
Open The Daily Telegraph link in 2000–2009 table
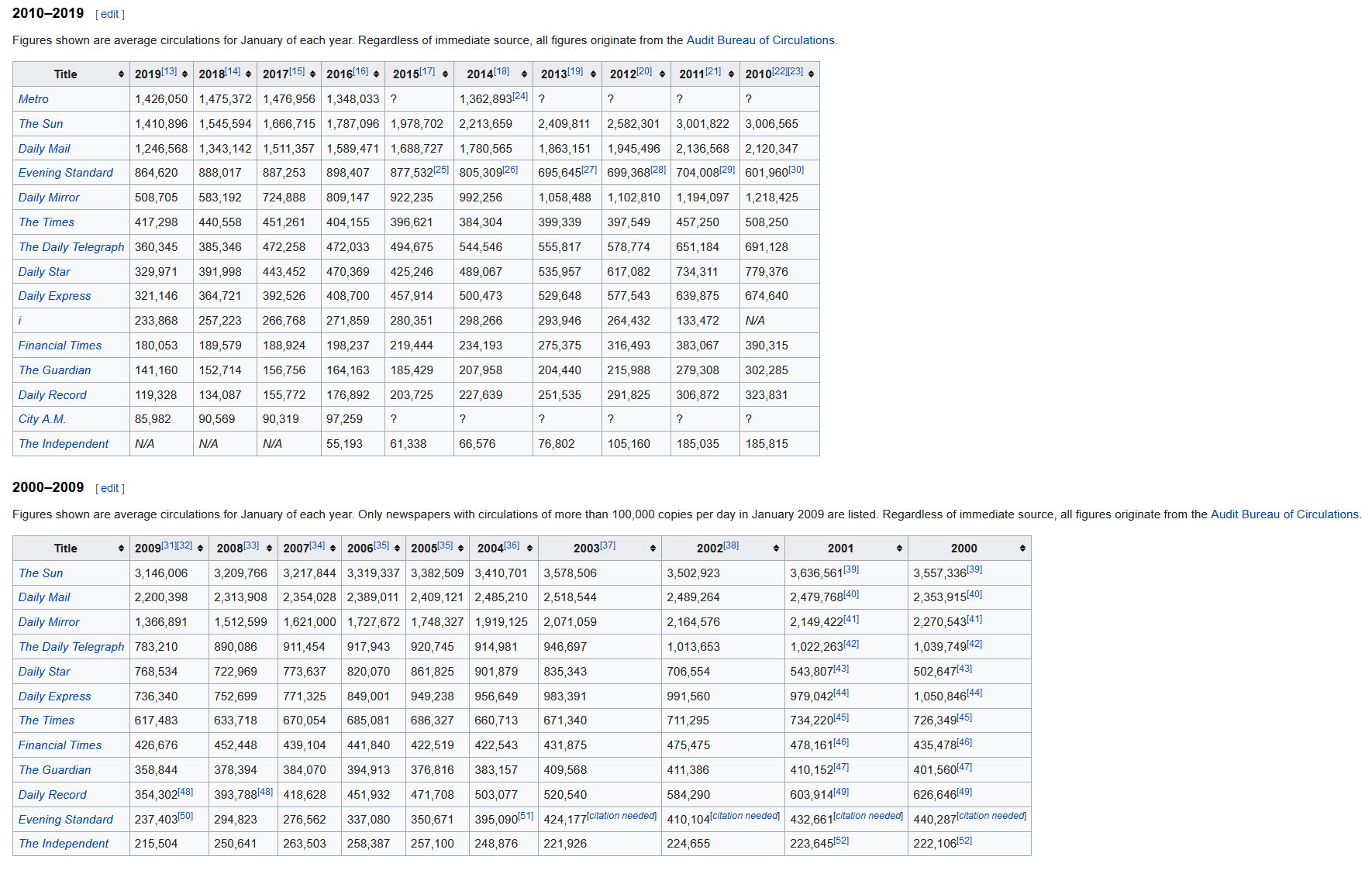tap(71, 647)
